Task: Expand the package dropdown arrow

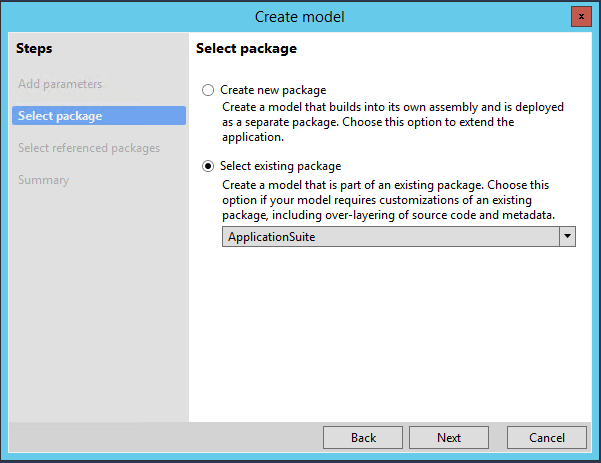Action: 567,236
